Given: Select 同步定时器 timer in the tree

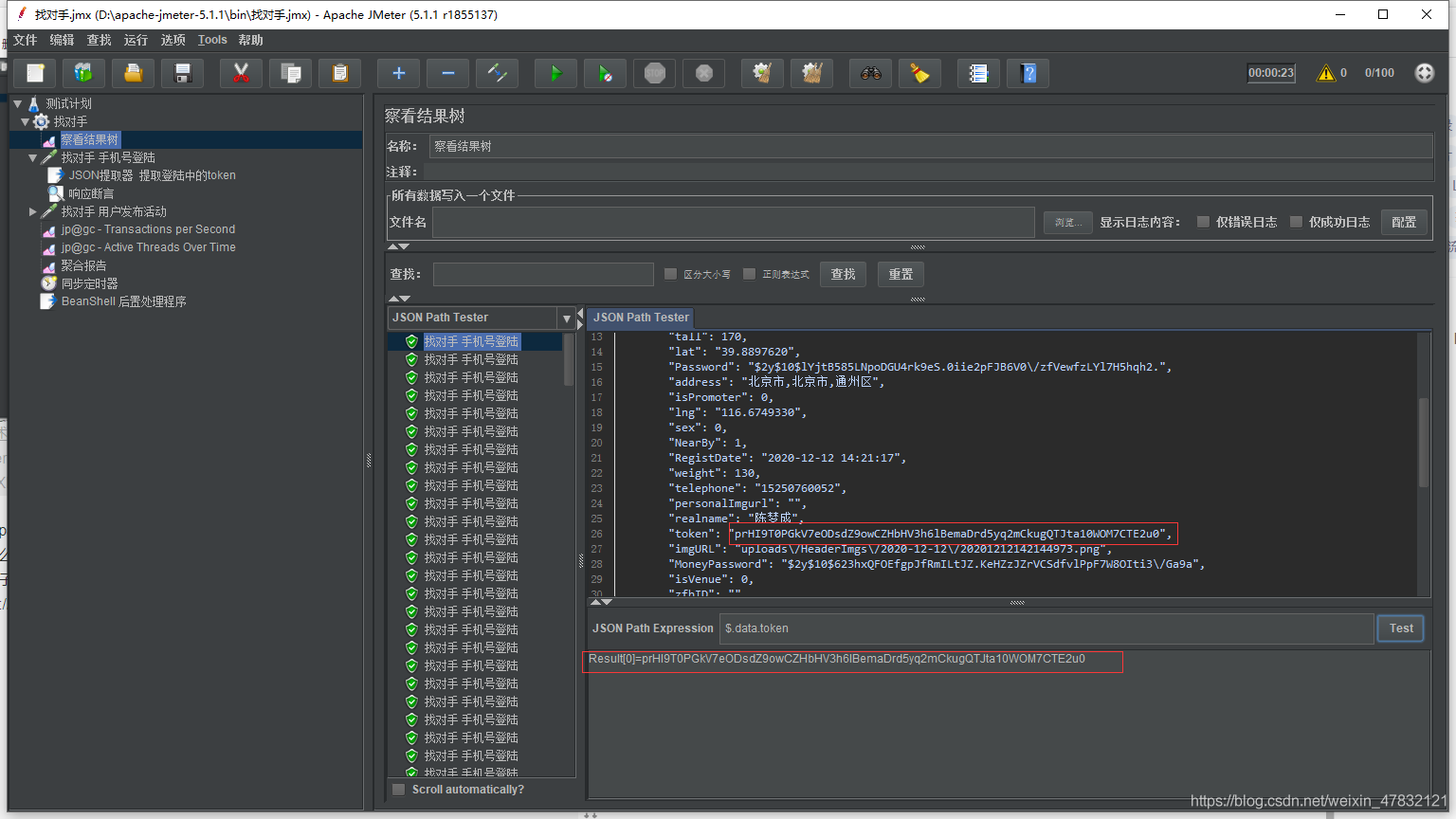Looking at the screenshot, I should click(89, 283).
